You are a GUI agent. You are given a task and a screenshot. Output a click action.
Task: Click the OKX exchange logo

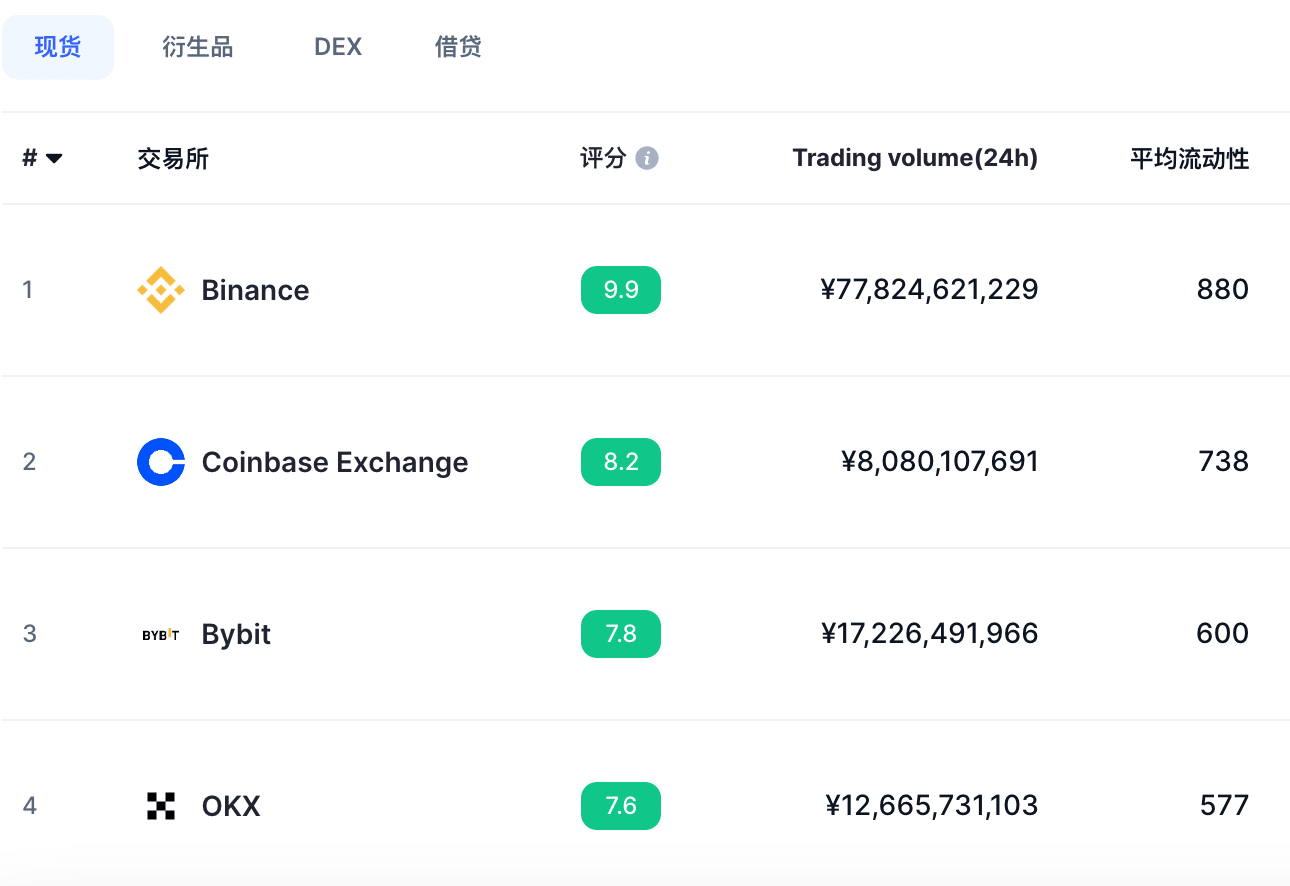pos(162,806)
